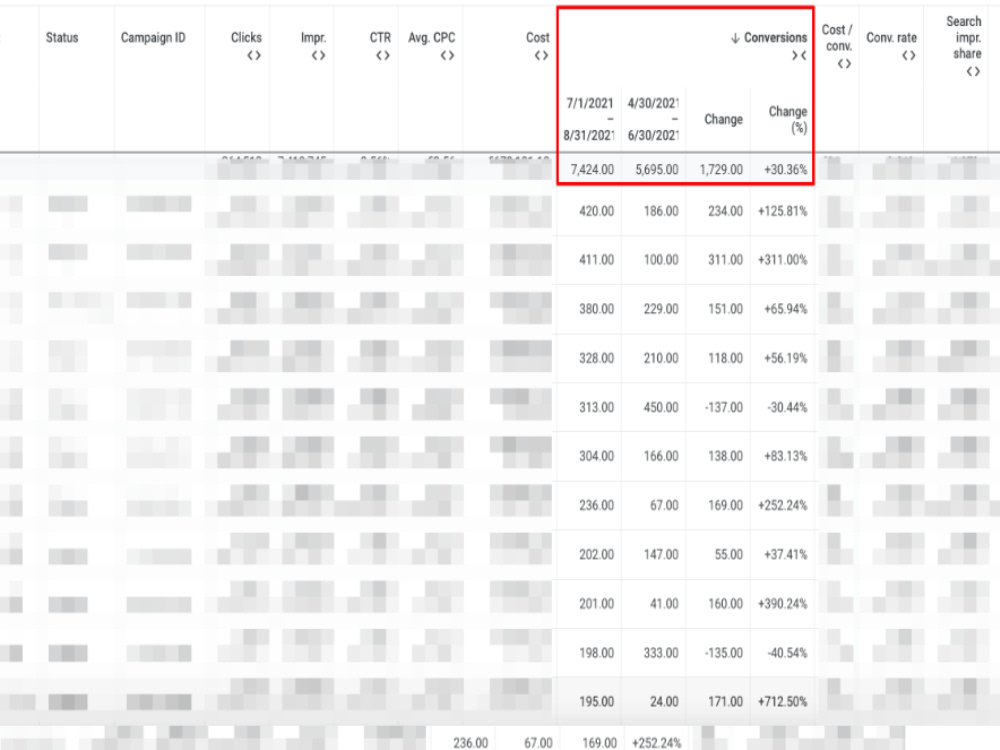Click the 24.00 prior conversions cell
Viewport: 1000px width, 750px height.
coord(664,702)
